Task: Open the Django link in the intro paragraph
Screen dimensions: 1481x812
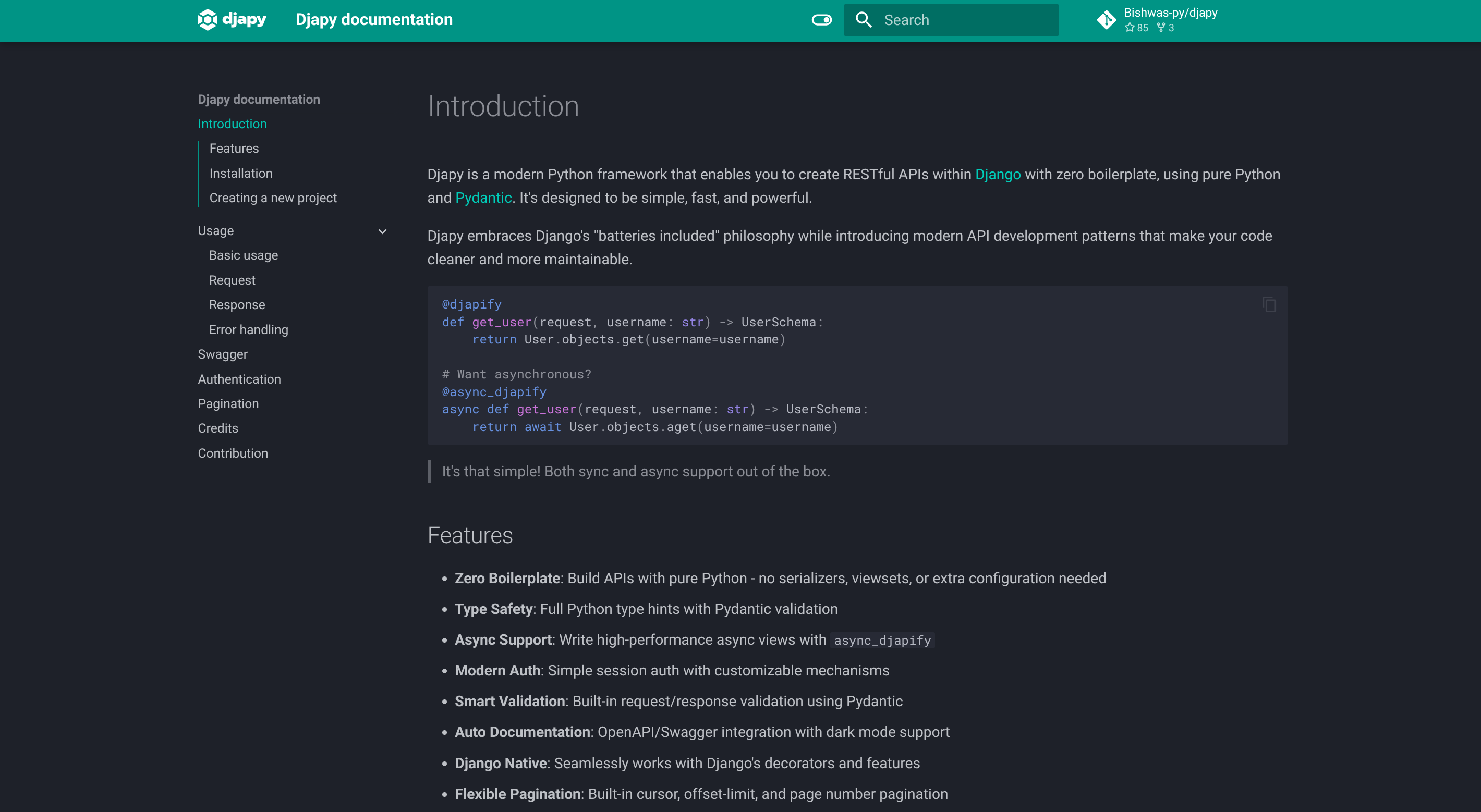Action: pos(997,174)
